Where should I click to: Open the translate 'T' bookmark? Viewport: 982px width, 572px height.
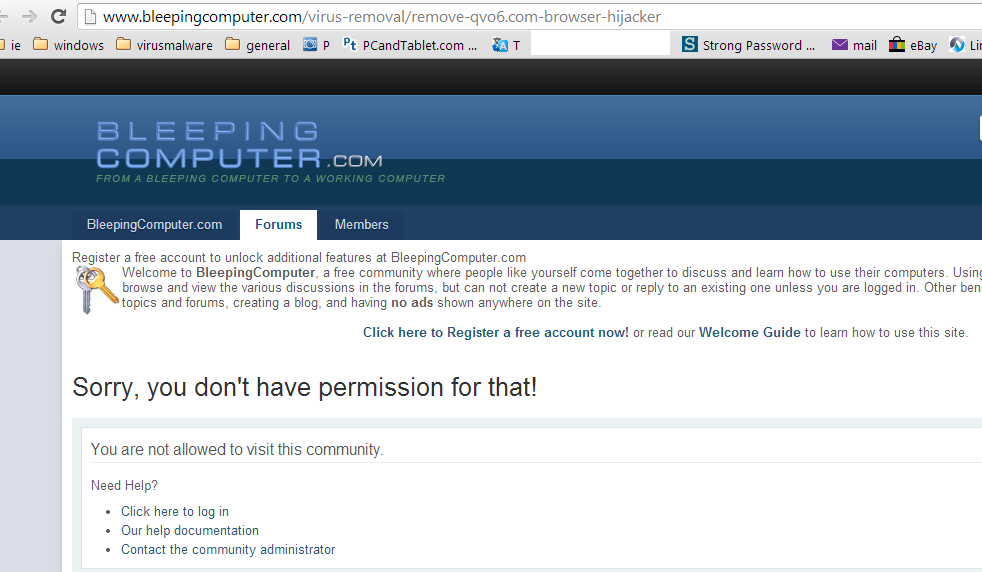point(506,45)
